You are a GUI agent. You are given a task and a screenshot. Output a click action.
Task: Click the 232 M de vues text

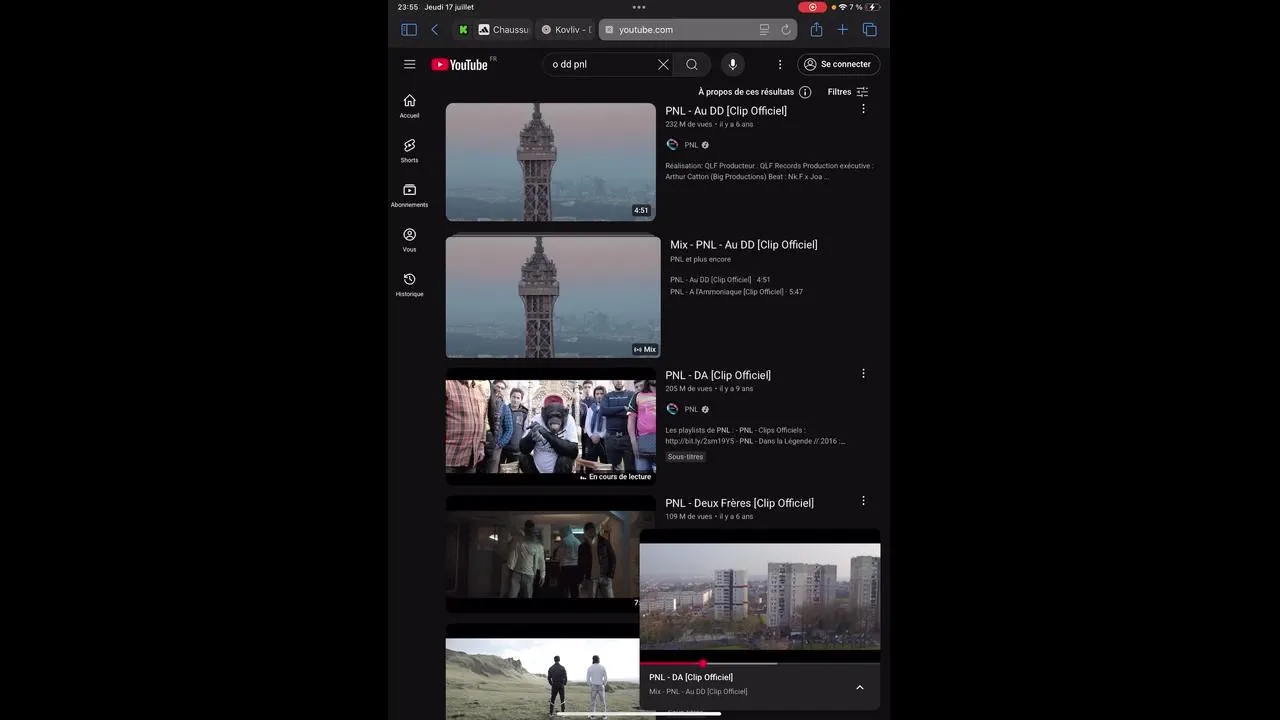coord(689,125)
